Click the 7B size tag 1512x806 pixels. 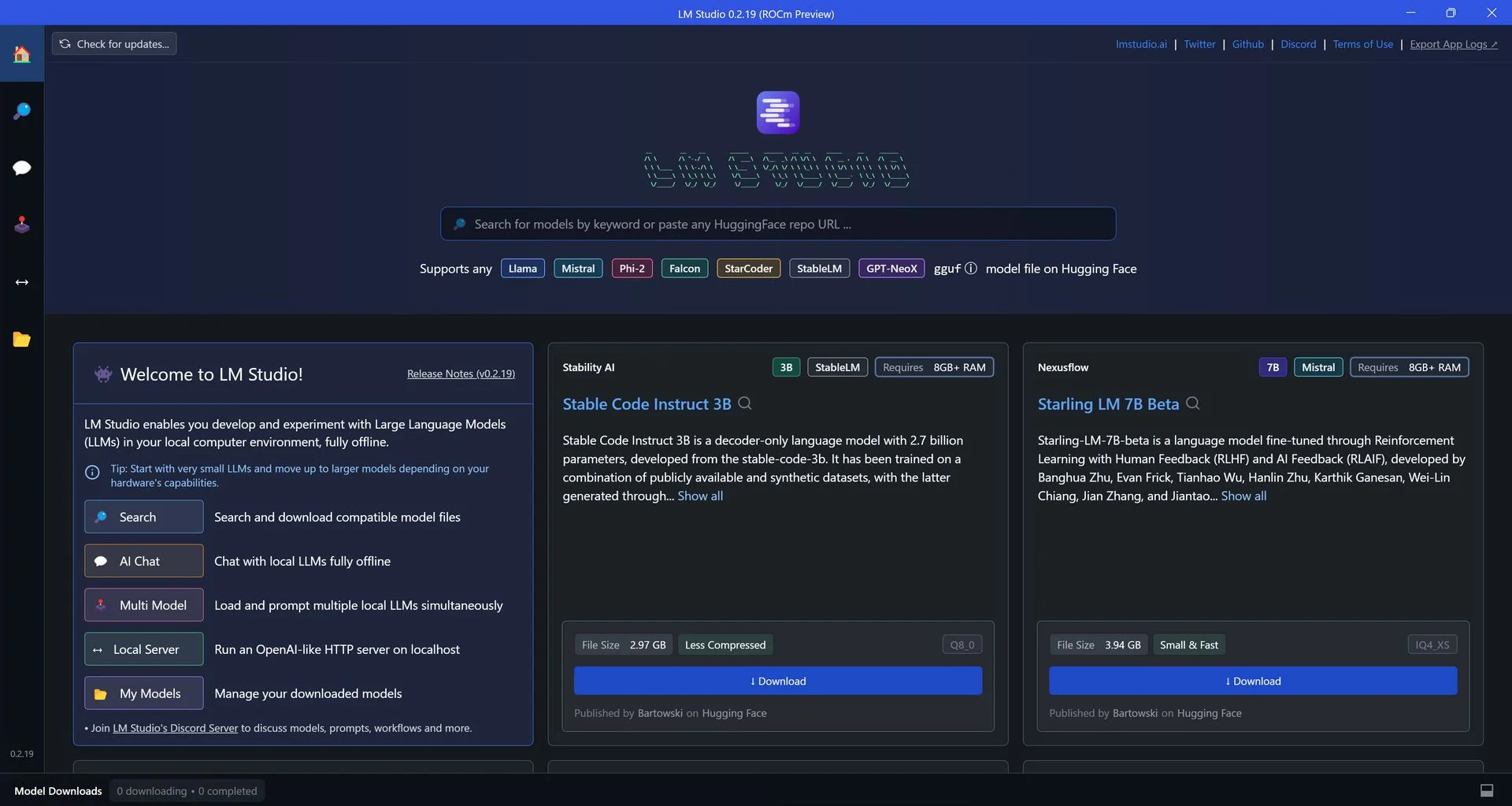[x=1273, y=367]
